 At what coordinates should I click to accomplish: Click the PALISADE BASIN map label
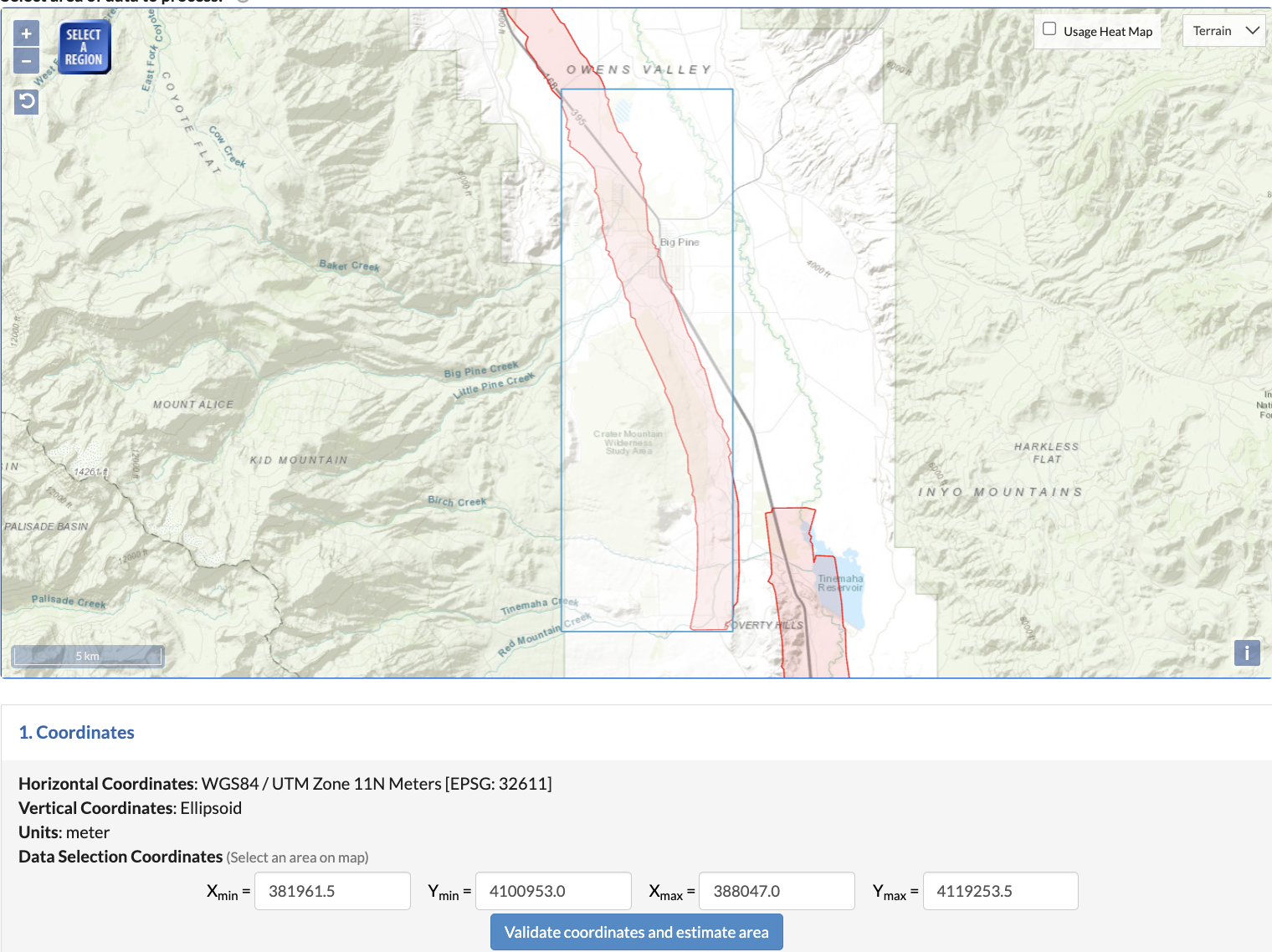[x=46, y=526]
